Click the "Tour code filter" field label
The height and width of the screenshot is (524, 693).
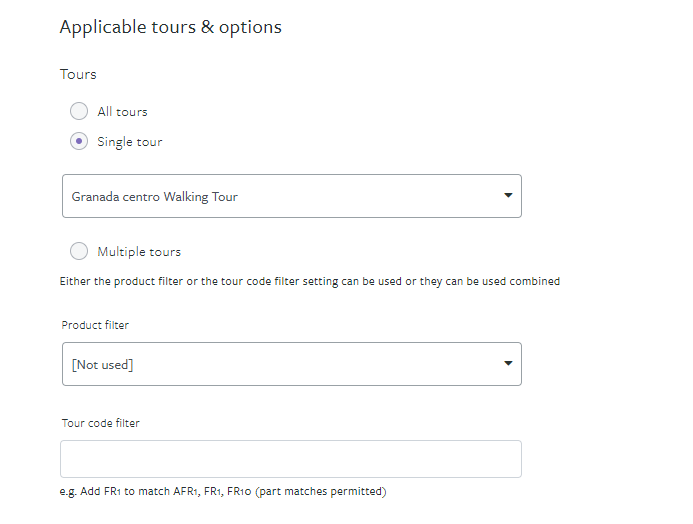100,423
